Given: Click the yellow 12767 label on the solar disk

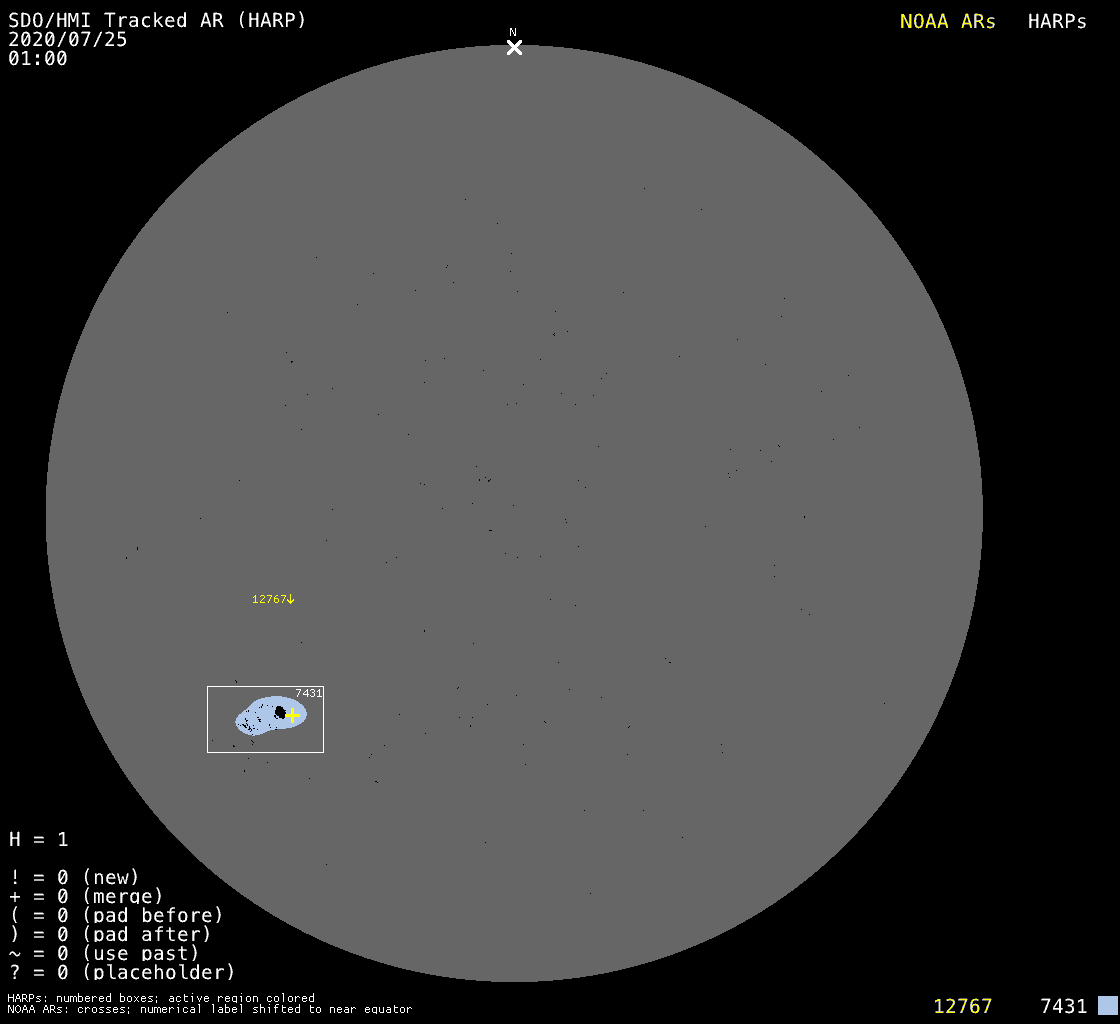Looking at the screenshot, I should pyautogui.click(x=268, y=599).
